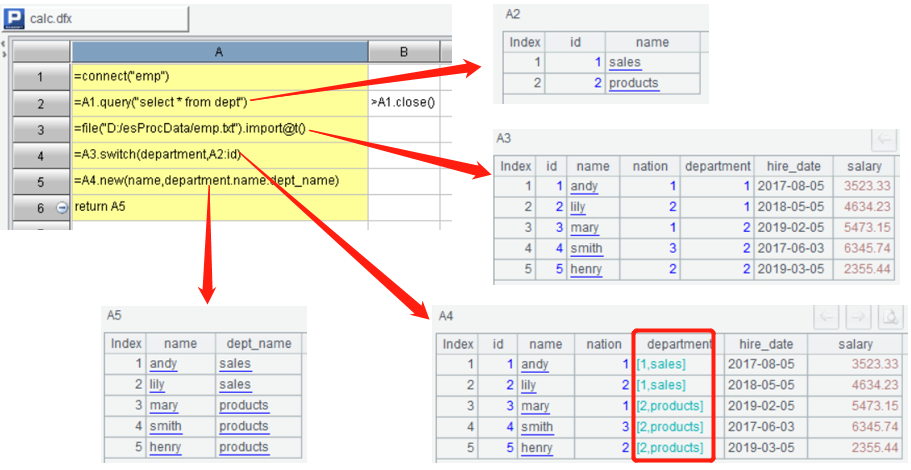Click cell A4 with the switch expression
Image resolution: width=911 pixels, height=470 pixels.
point(219,155)
